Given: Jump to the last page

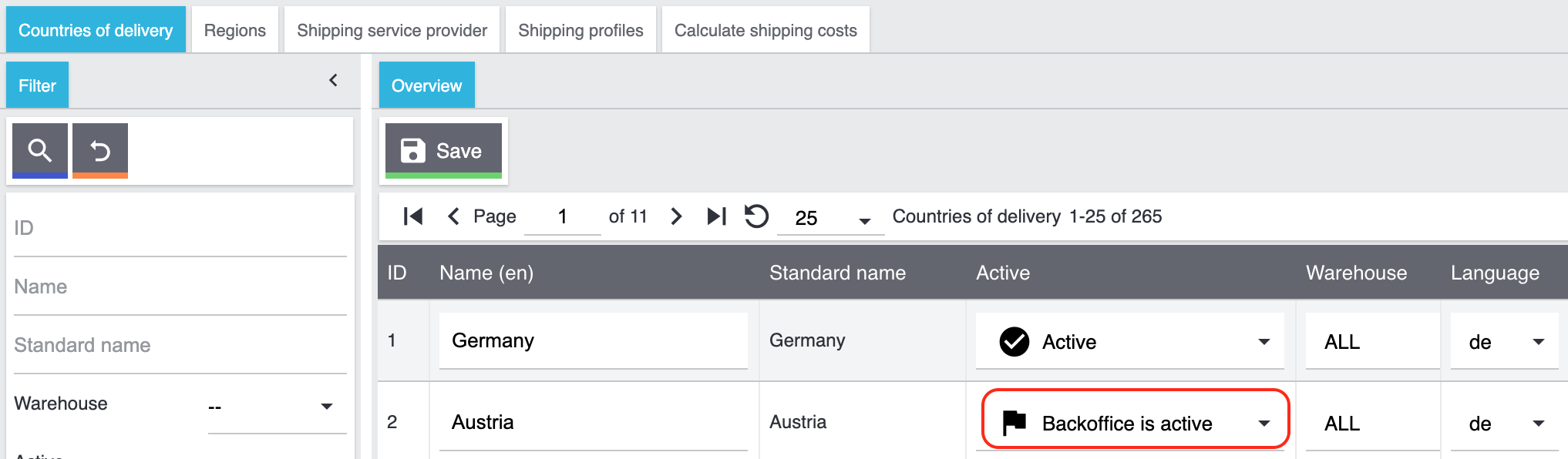Looking at the screenshot, I should (716, 216).
